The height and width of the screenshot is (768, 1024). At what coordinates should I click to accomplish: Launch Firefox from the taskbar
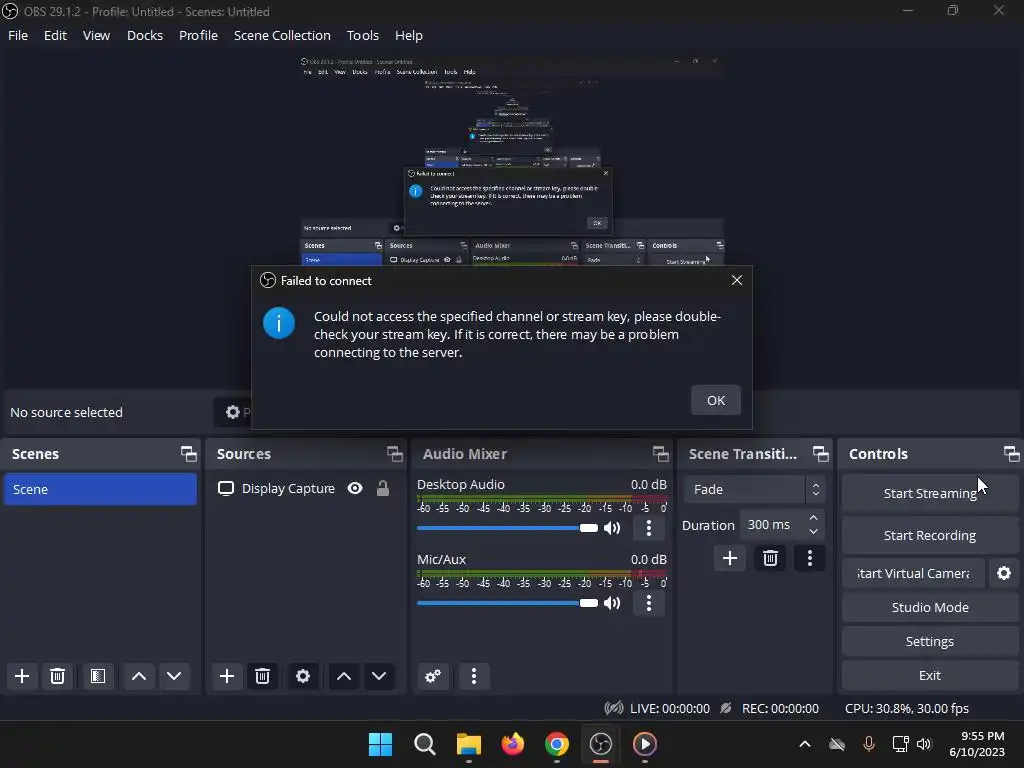513,744
